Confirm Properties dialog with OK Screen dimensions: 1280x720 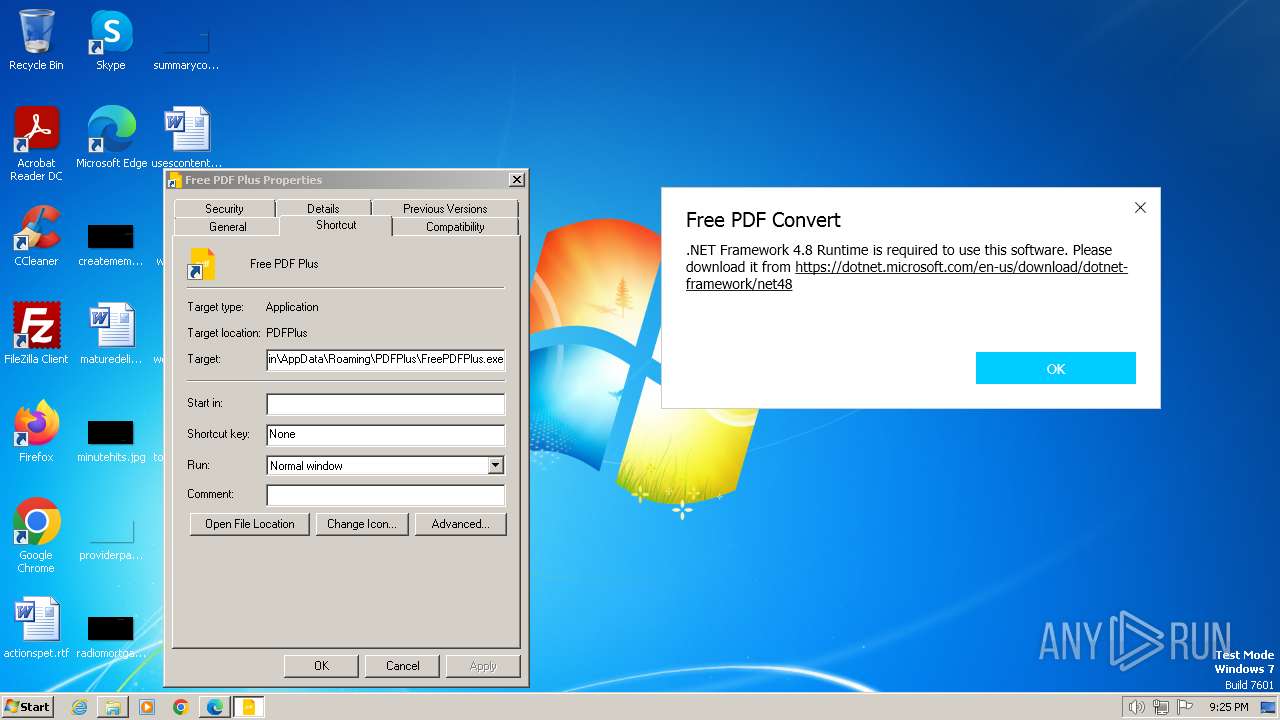pos(321,666)
